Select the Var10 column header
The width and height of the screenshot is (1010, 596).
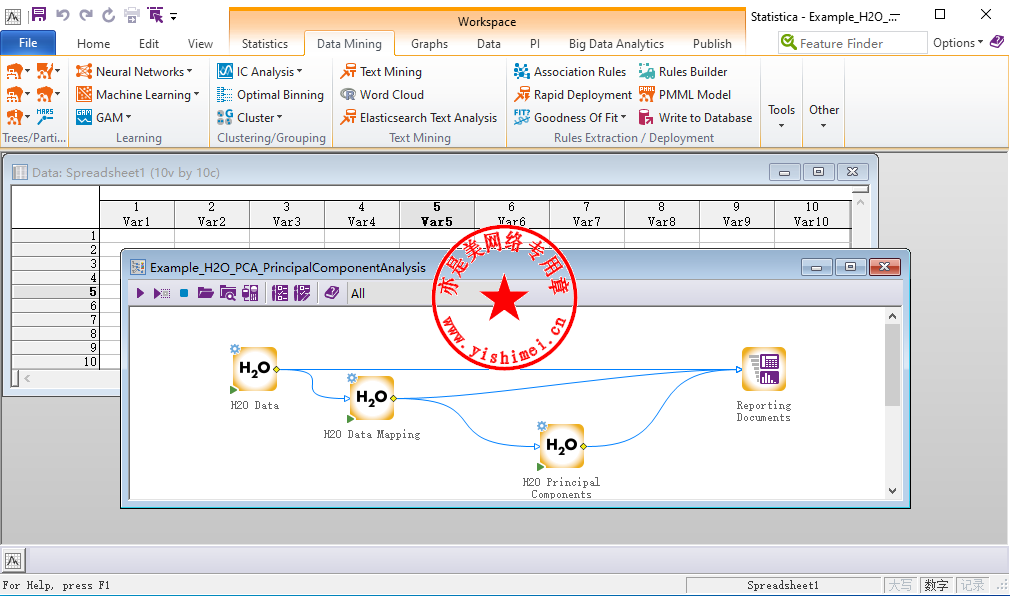pyautogui.click(x=812, y=214)
